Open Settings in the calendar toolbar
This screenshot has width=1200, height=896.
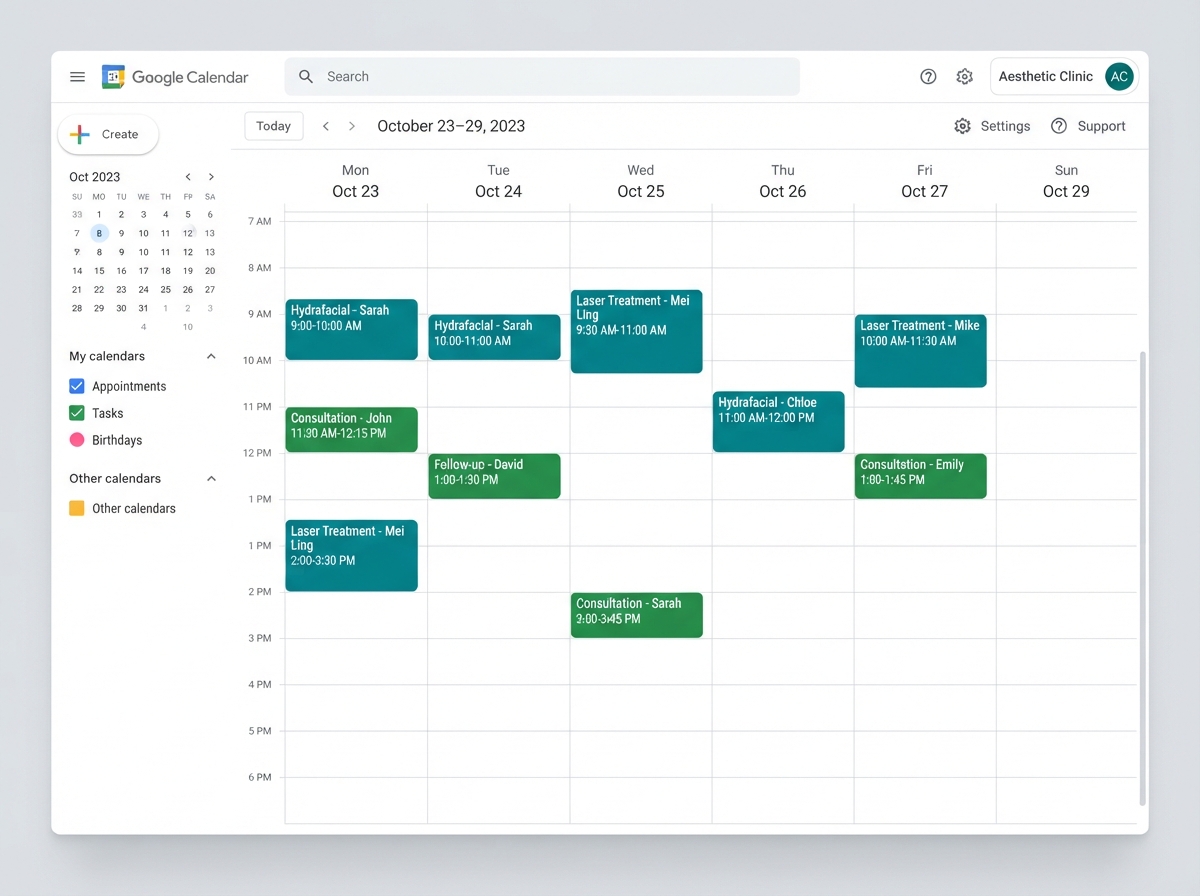992,126
